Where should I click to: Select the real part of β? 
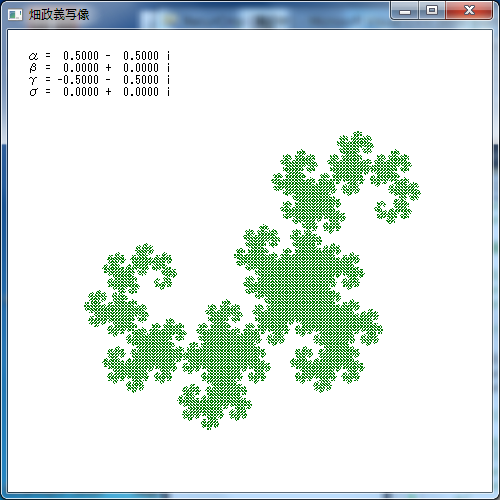tap(81, 68)
